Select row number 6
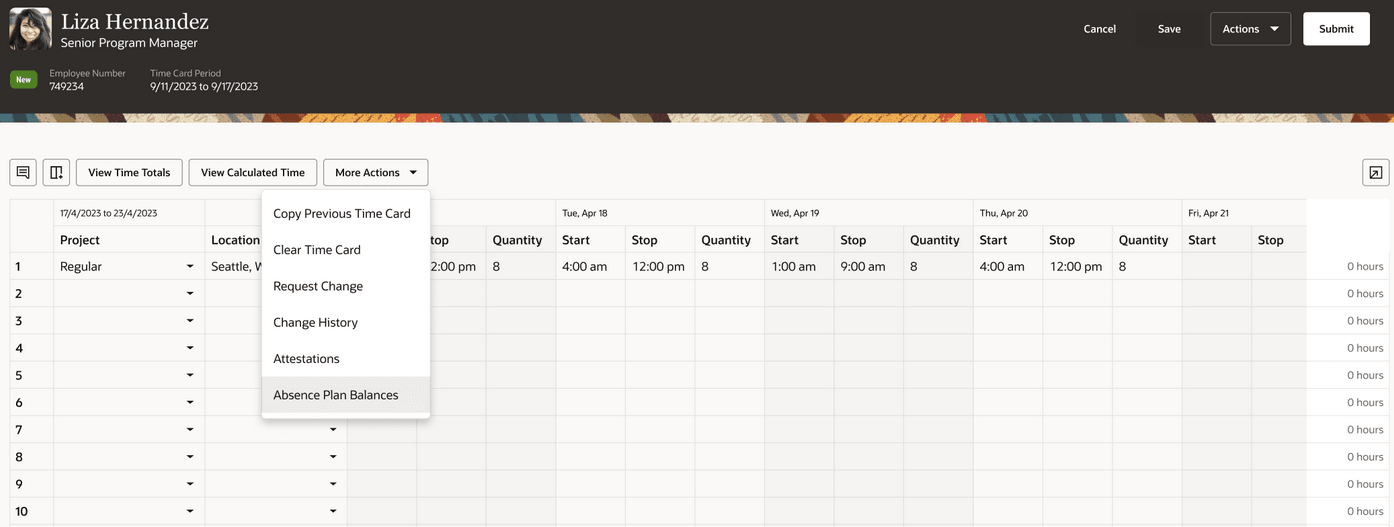1394x527 pixels. pos(19,402)
